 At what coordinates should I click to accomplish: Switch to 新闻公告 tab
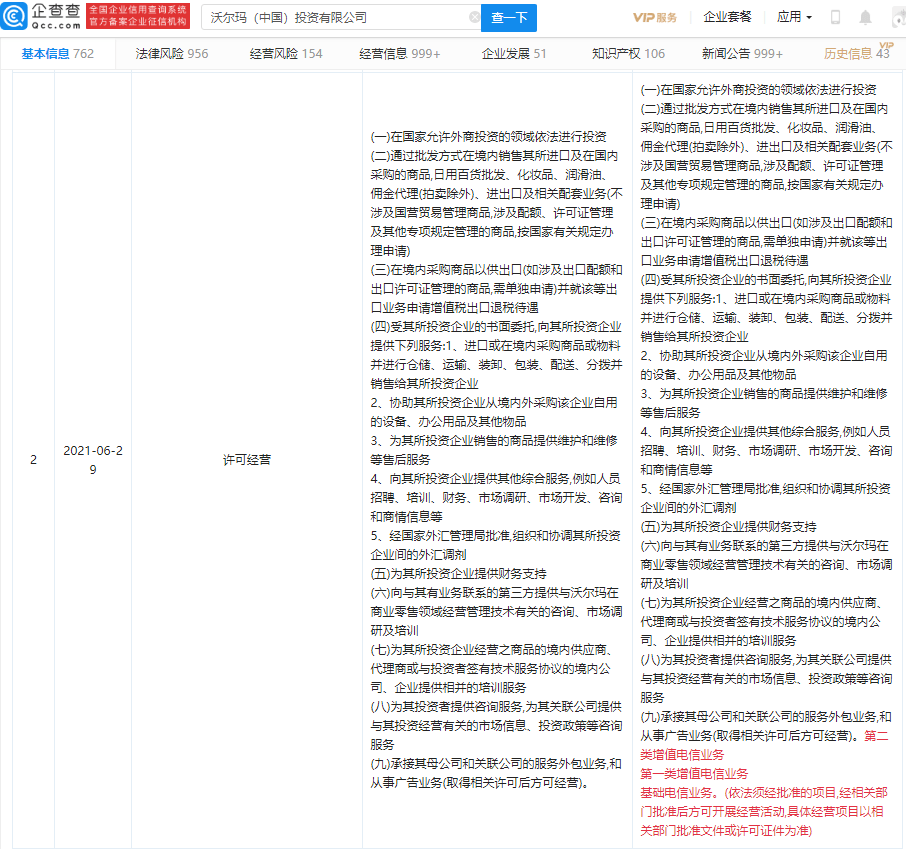click(x=741, y=54)
